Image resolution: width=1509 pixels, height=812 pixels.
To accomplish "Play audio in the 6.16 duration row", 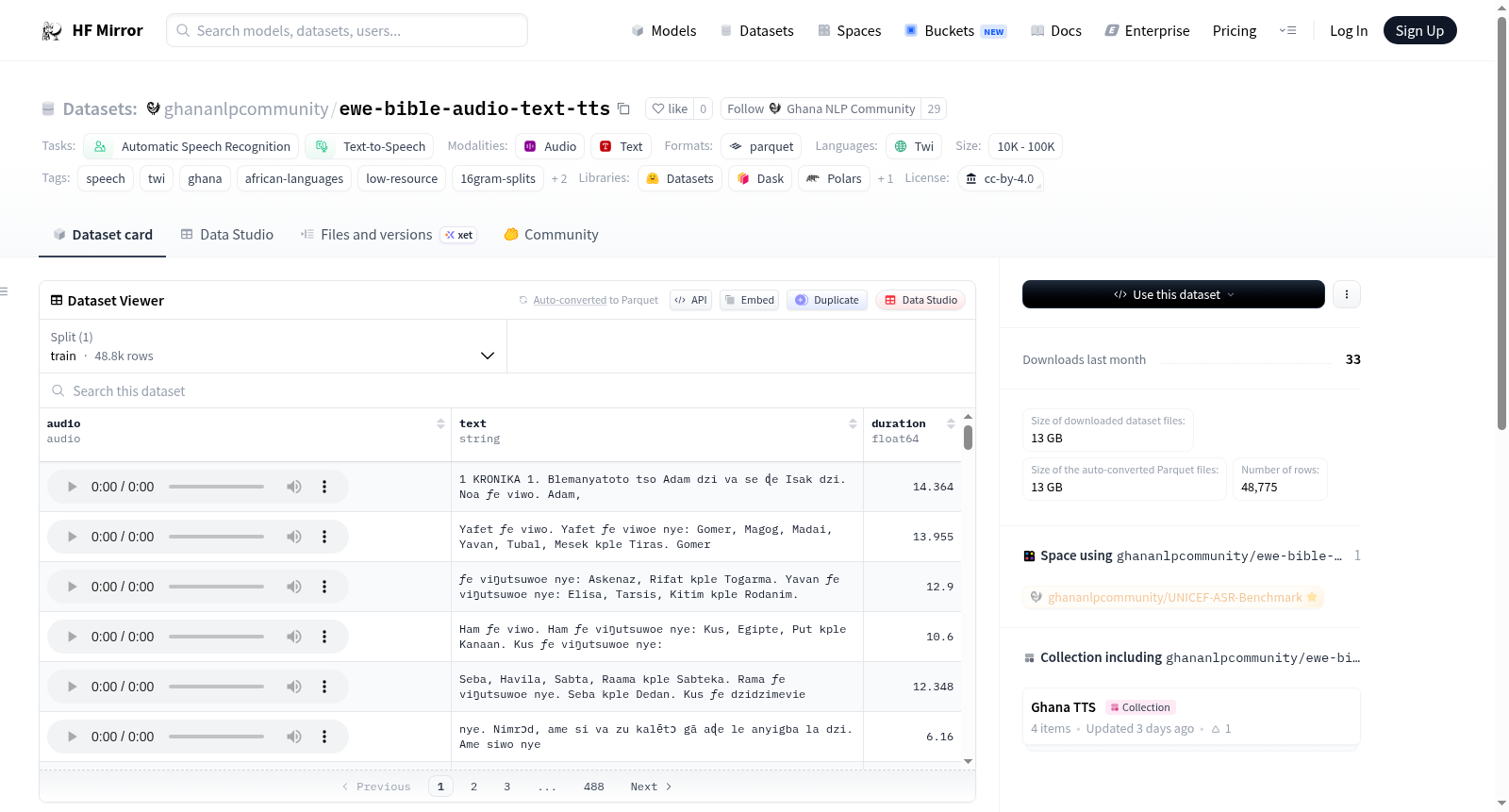I will pyautogui.click(x=72, y=737).
